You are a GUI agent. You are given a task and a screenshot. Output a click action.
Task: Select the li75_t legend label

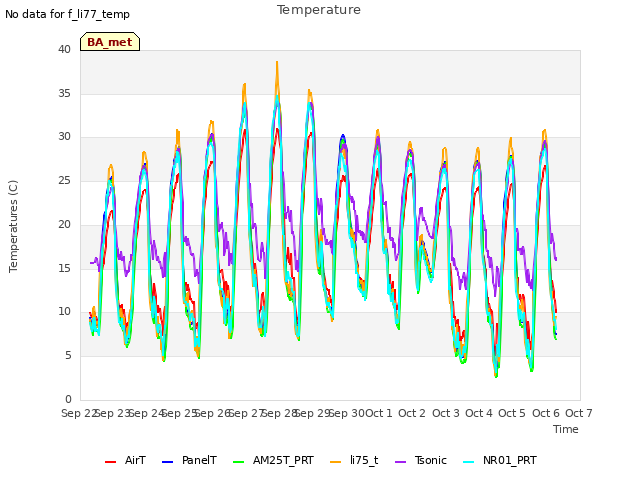[364, 460]
